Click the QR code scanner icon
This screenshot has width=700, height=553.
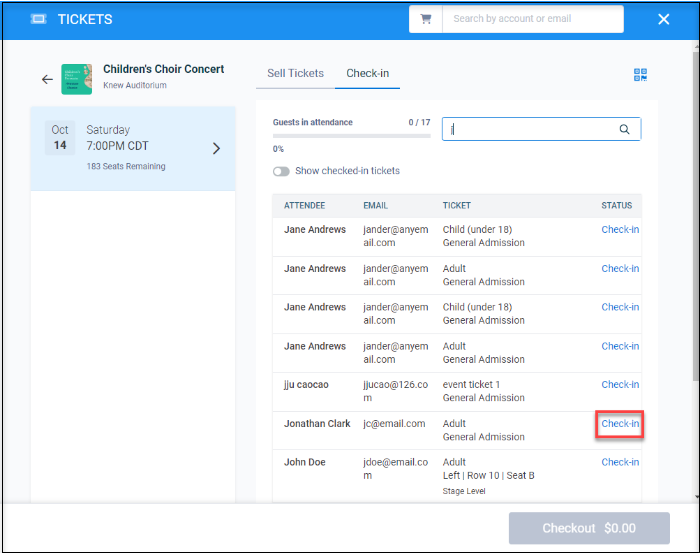[x=640, y=75]
